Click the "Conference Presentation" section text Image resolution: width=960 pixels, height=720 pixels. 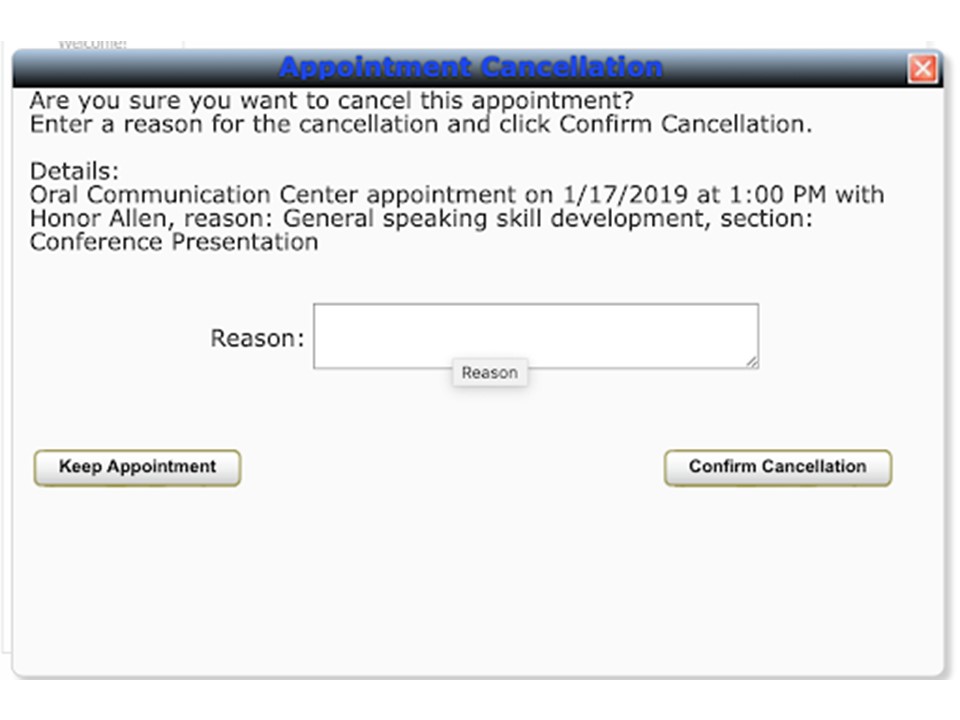[x=174, y=242]
